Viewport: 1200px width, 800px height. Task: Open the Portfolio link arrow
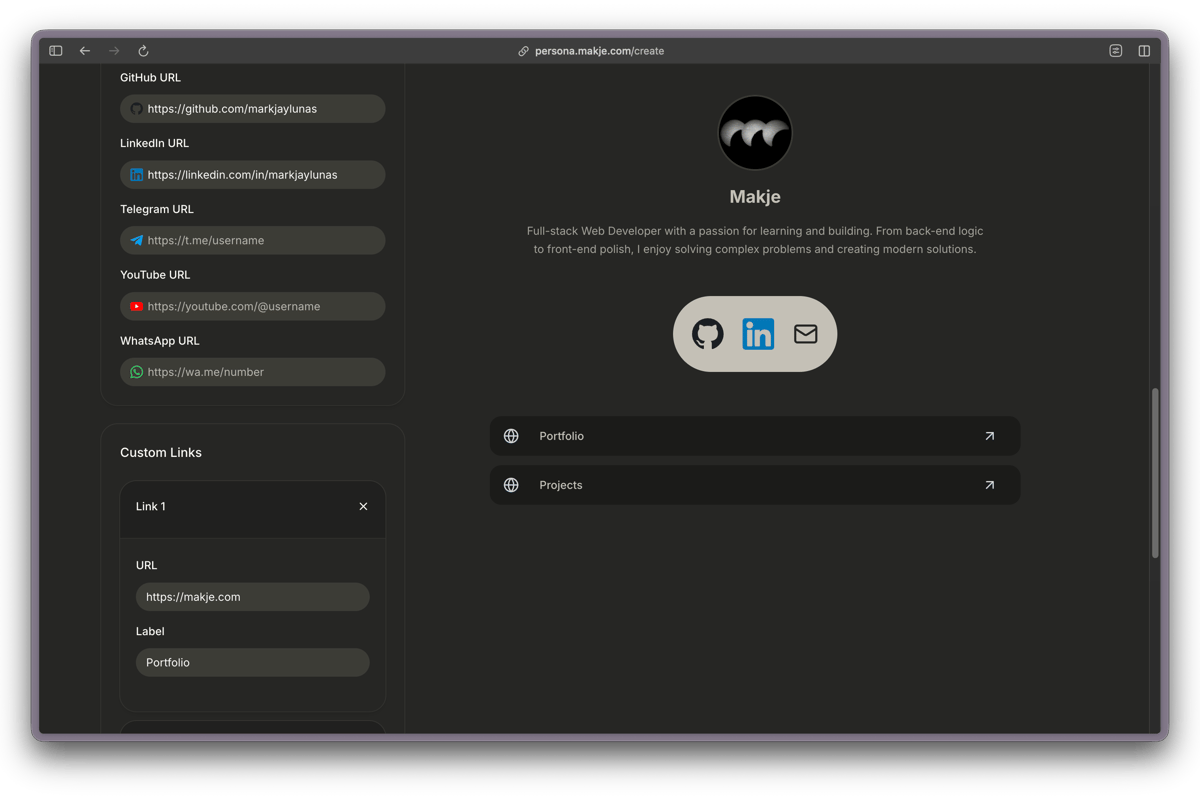989,436
